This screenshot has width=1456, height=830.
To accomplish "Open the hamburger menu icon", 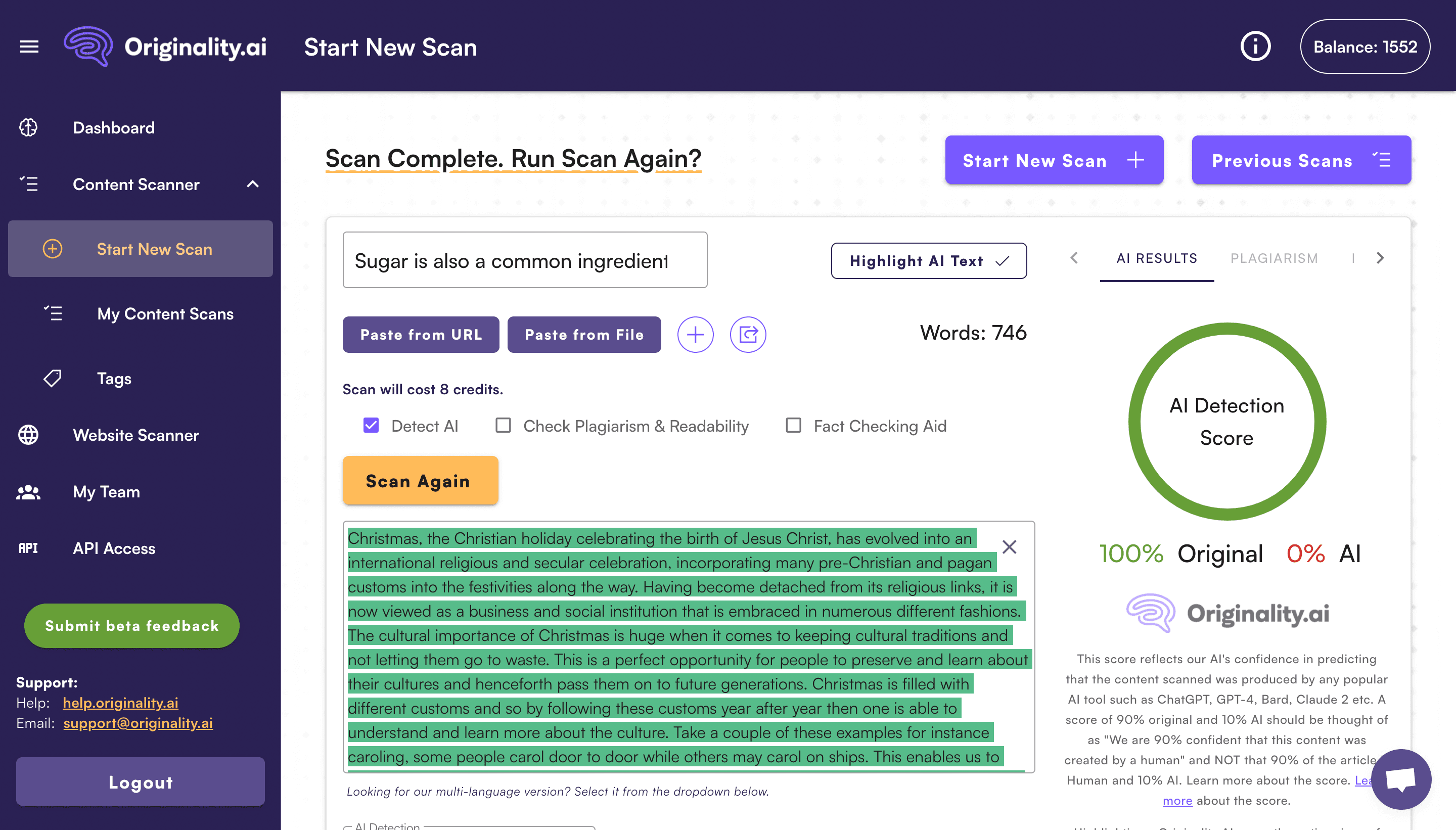I will [x=29, y=47].
